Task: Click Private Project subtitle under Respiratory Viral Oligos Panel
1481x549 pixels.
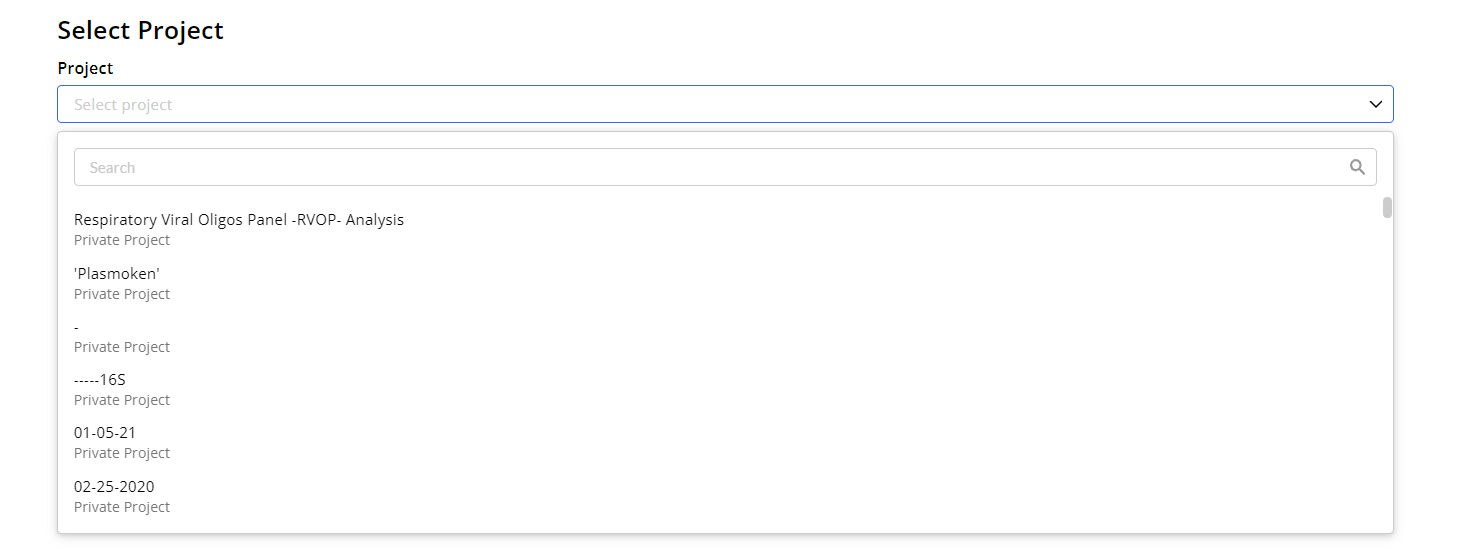Action: pos(122,240)
